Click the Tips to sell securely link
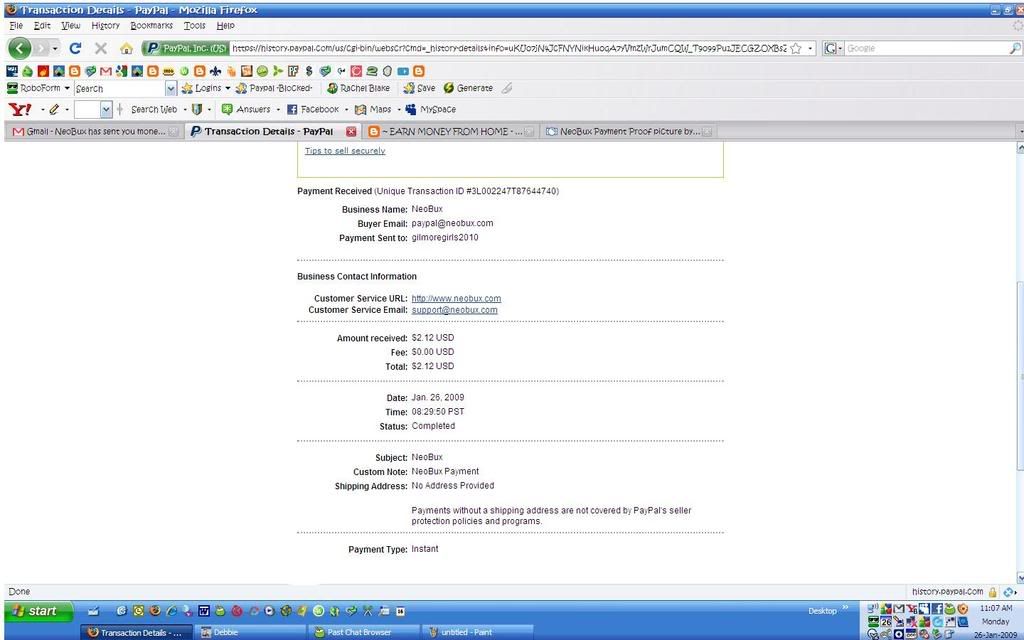Screen dimensions: 1024x640 click(344, 151)
